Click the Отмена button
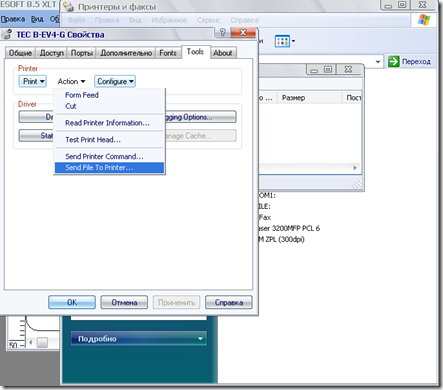443x390 pixels. [x=124, y=302]
